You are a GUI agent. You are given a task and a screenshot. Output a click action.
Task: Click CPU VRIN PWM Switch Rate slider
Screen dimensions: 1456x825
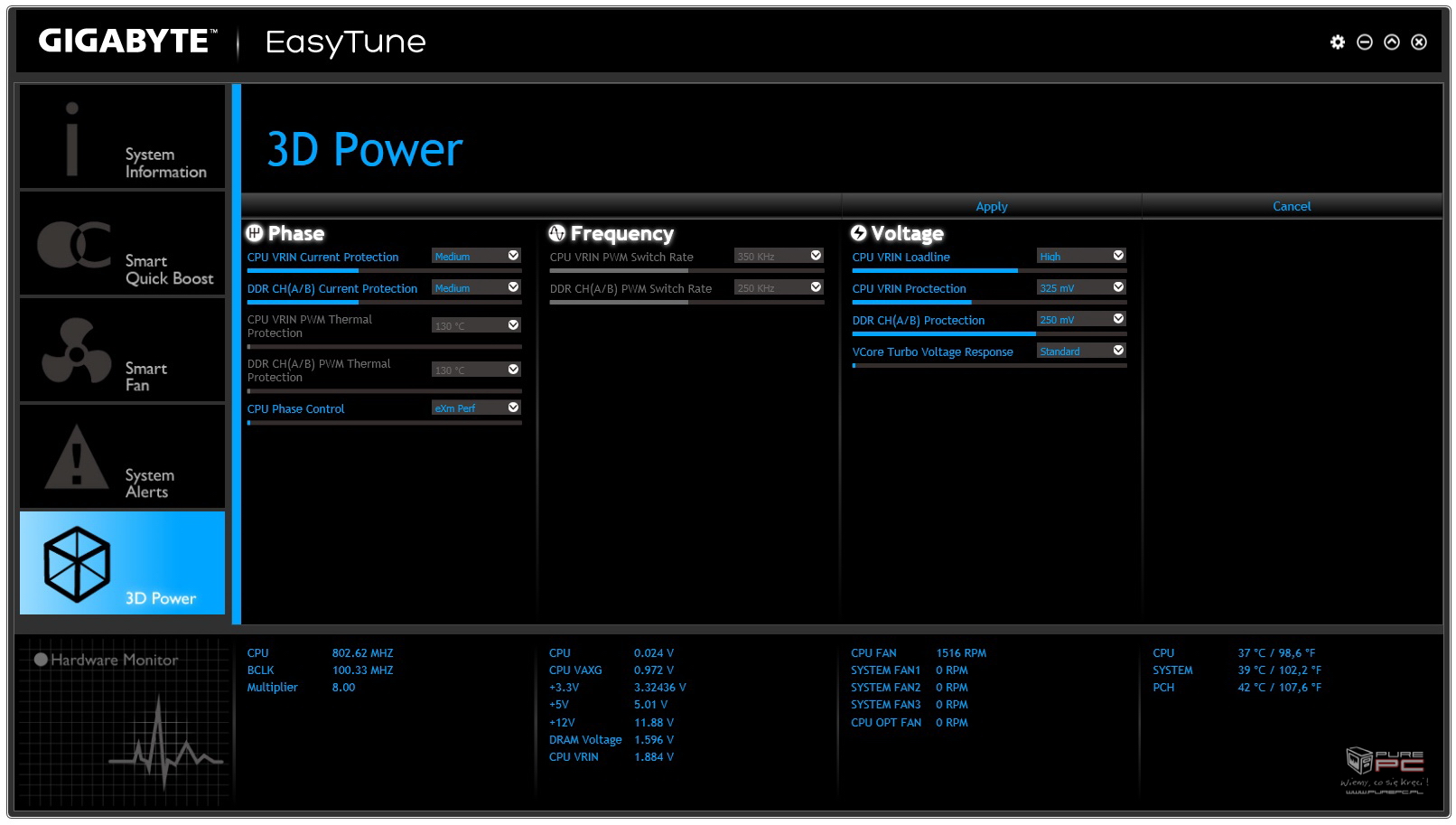coord(687,270)
